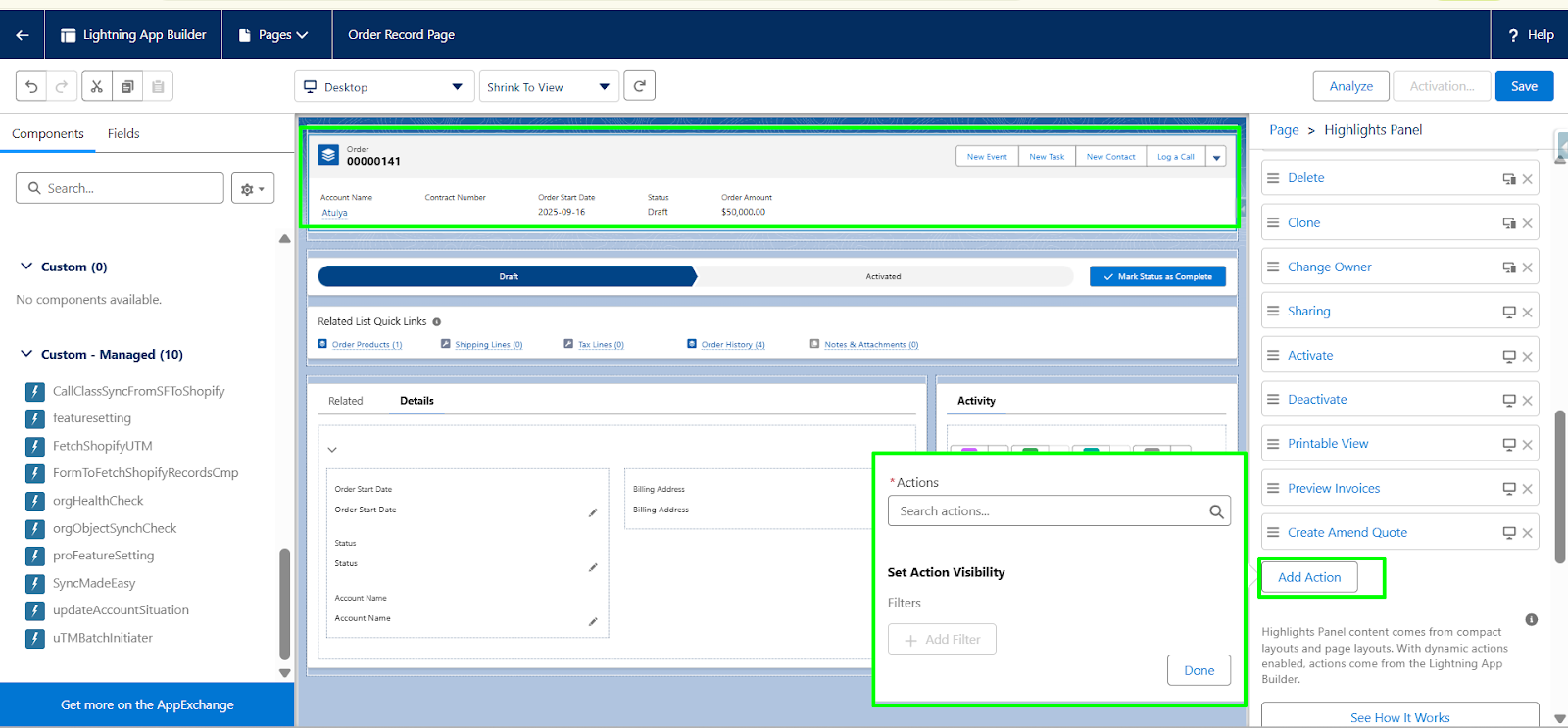Click the properties panel scrollbar
This screenshot has width=1568, height=728.
coord(1560,487)
